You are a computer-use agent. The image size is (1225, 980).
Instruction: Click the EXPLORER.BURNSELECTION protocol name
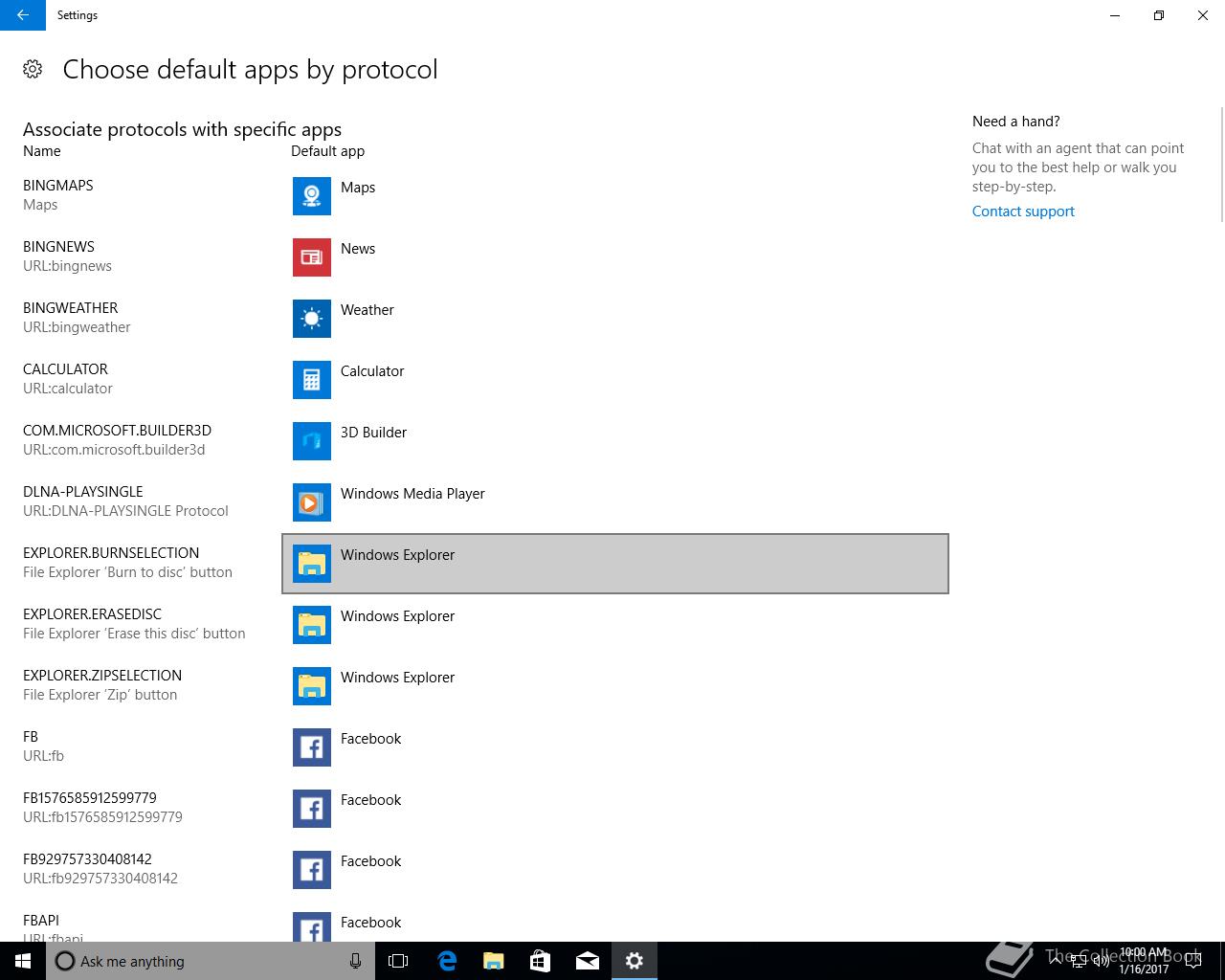[111, 553]
